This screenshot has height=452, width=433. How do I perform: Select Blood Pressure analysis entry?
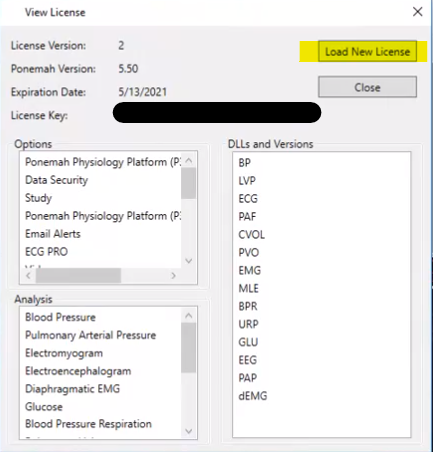[60, 317]
